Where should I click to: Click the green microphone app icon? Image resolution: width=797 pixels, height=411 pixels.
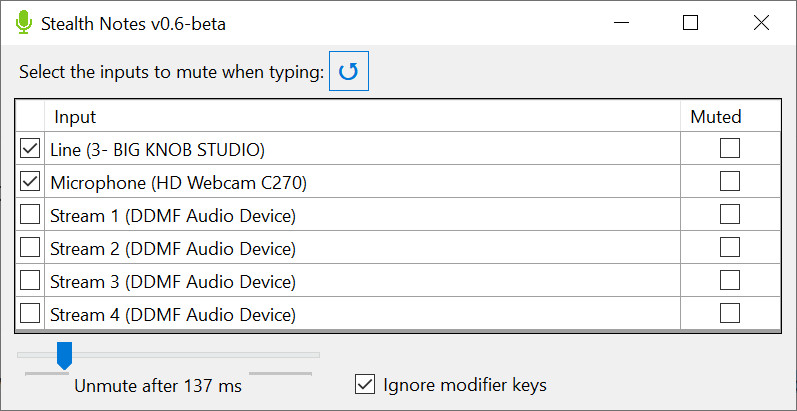[x=23, y=23]
